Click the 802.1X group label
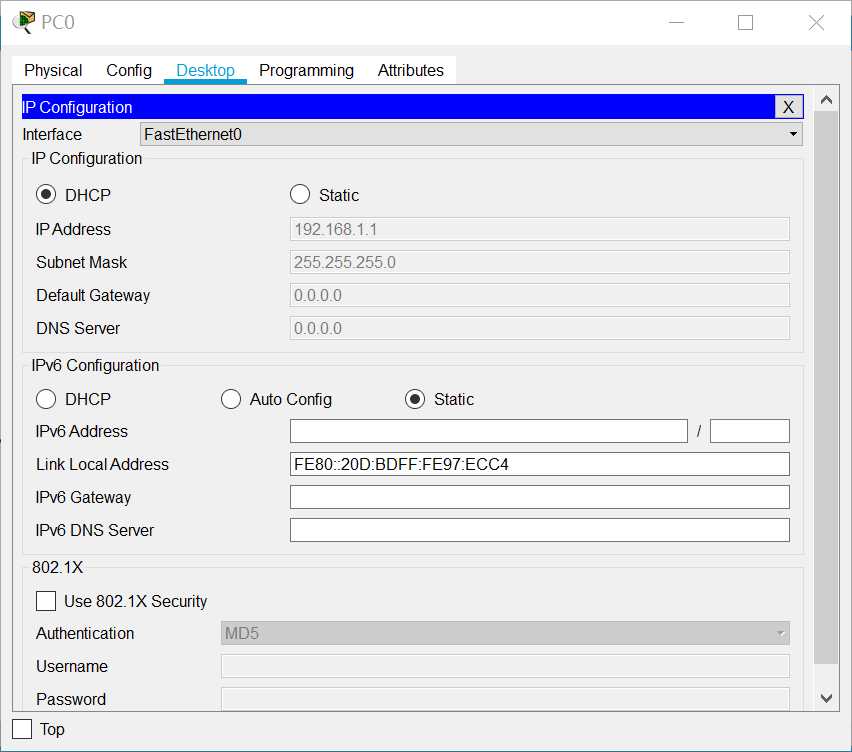 57,567
